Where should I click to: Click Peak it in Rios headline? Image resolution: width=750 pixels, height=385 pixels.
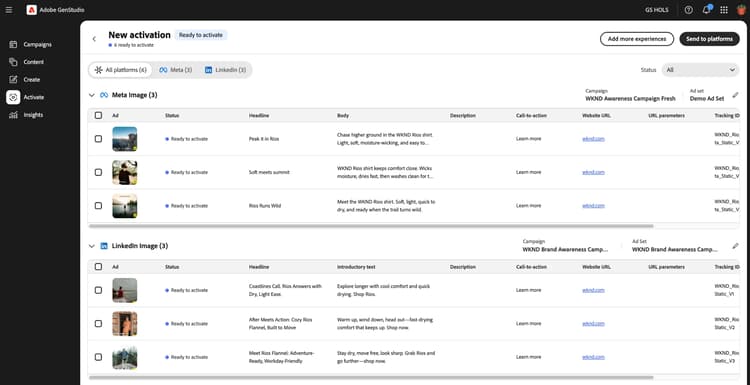[x=264, y=139]
